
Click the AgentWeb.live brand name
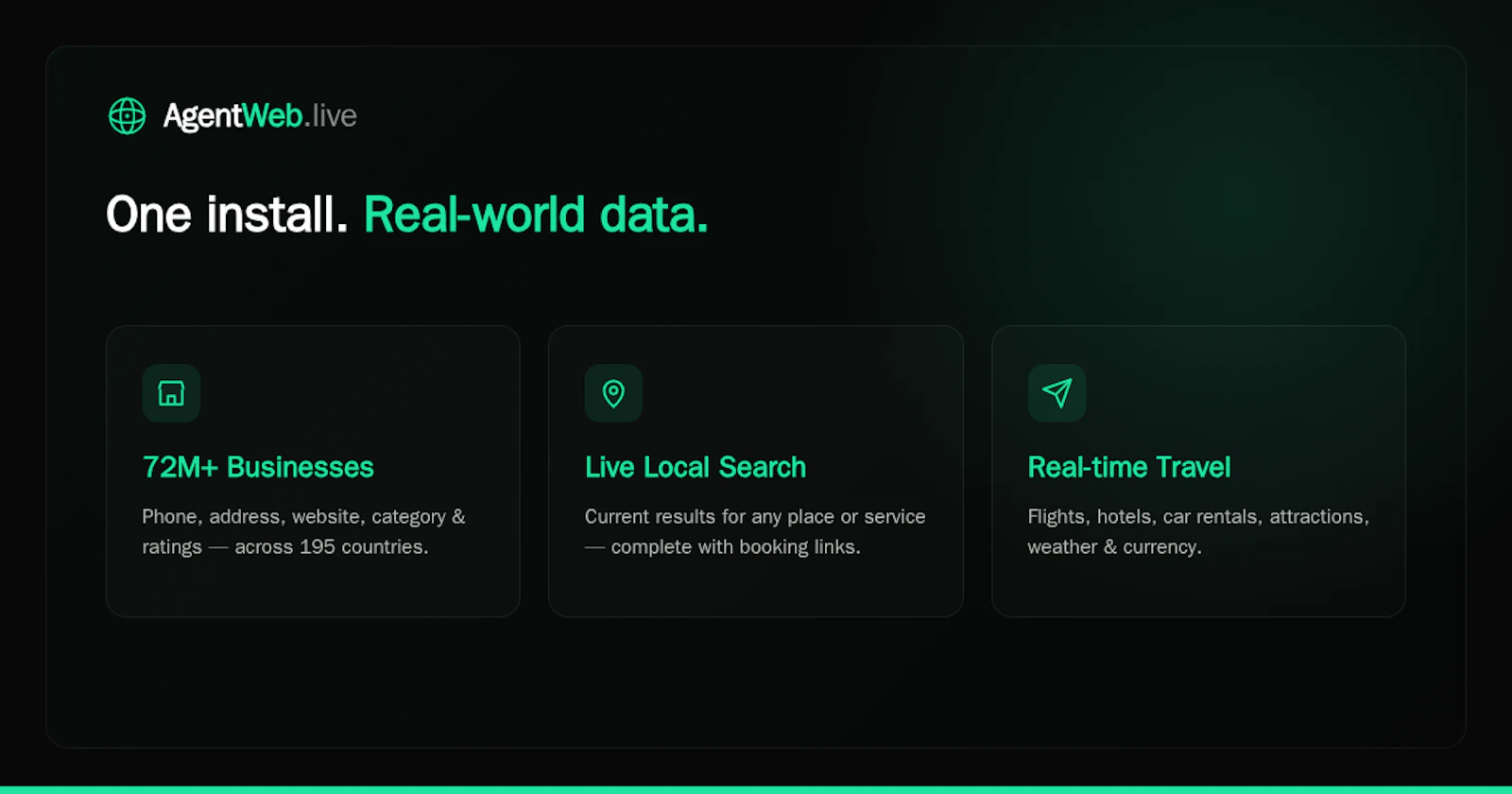[260, 116]
